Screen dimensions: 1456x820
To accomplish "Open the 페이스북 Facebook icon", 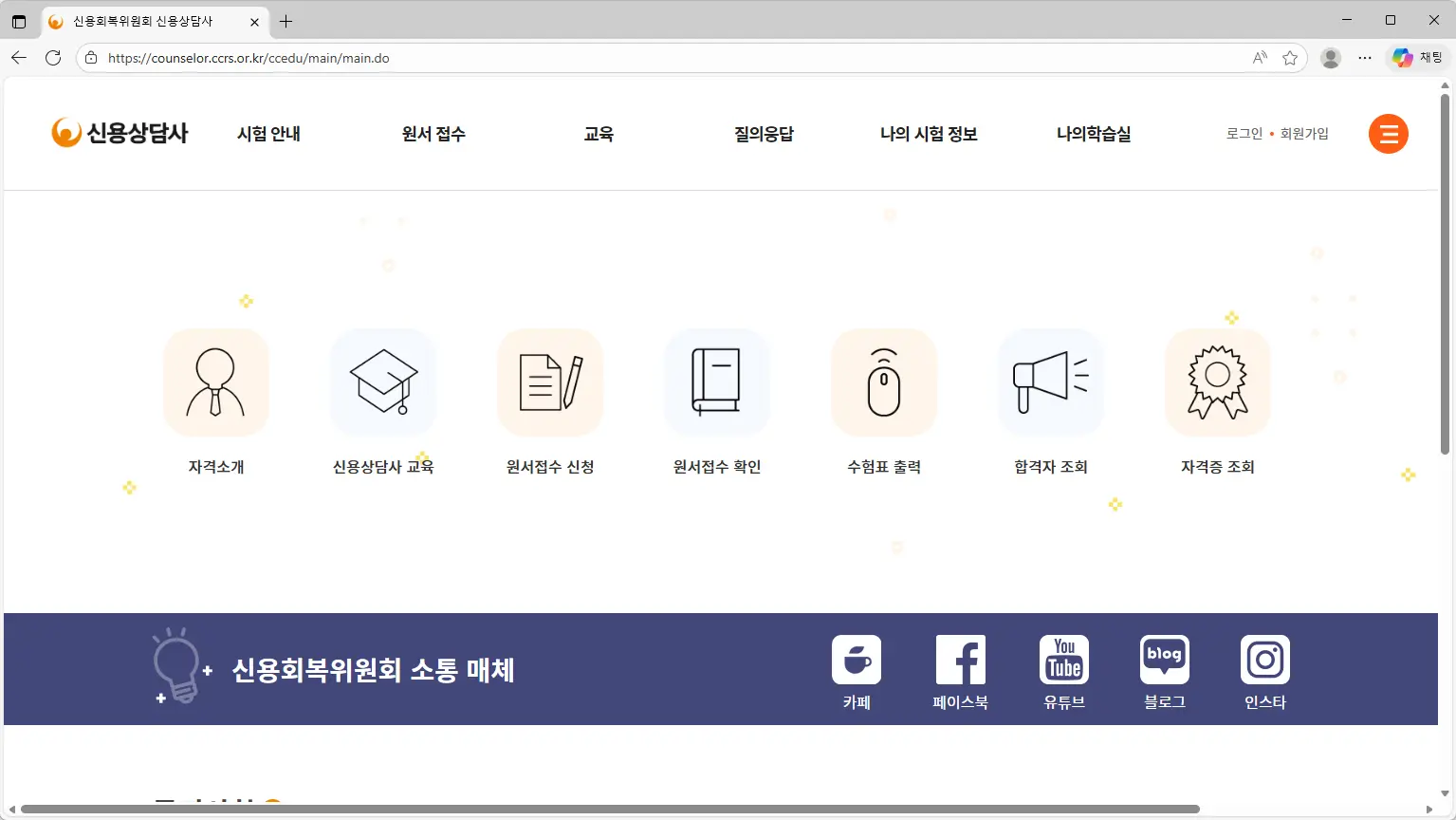I will [x=960, y=659].
